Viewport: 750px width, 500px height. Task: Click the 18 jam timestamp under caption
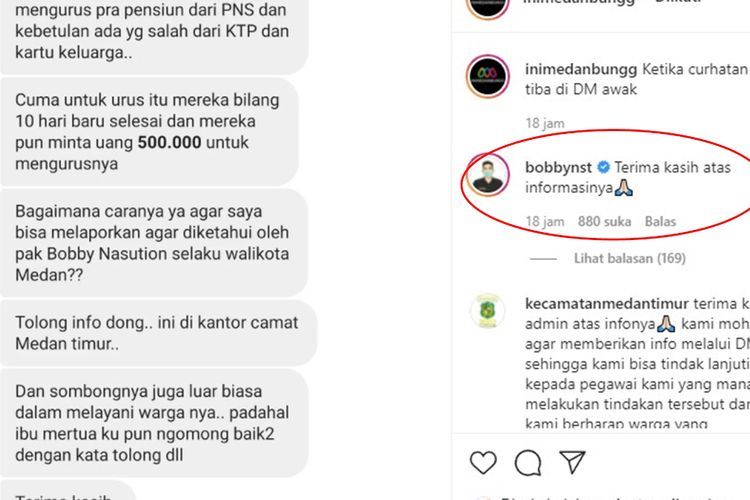(x=545, y=123)
